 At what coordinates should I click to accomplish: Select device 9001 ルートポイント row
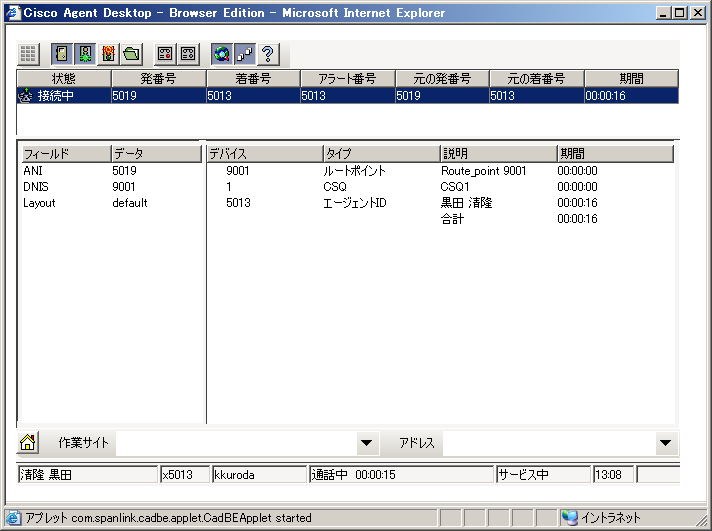coord(440,171)
